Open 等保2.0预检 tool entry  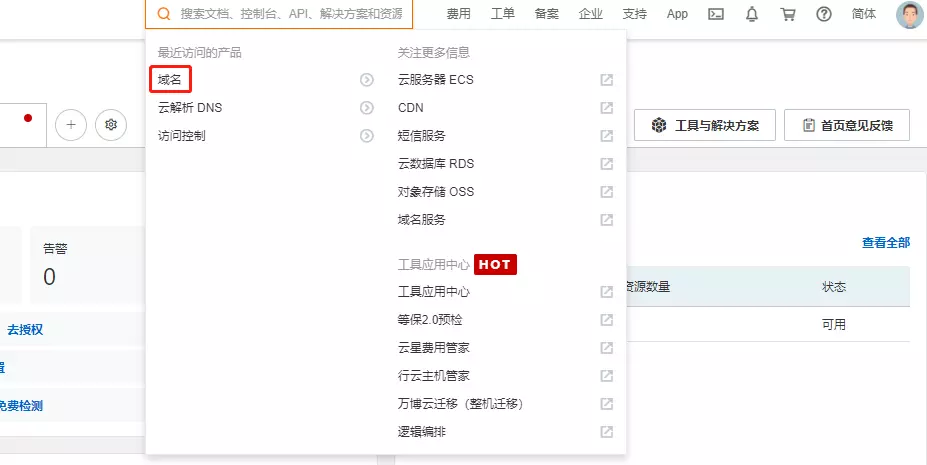[x=430, y=320]
